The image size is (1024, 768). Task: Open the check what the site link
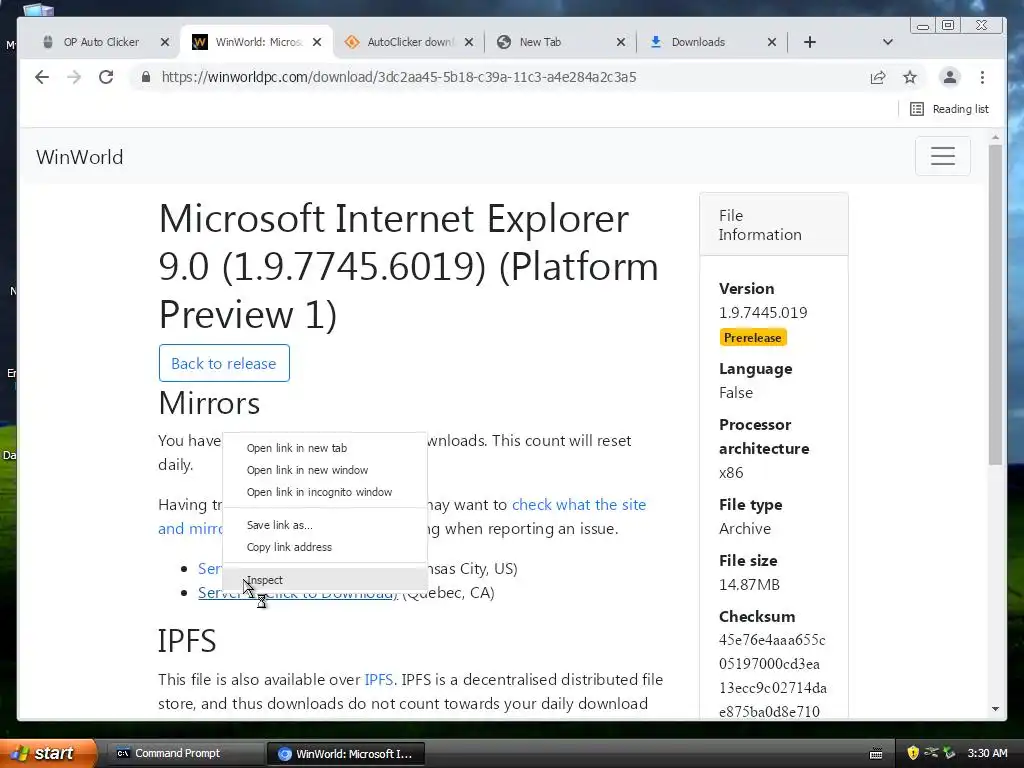click(x=579, y=505)
